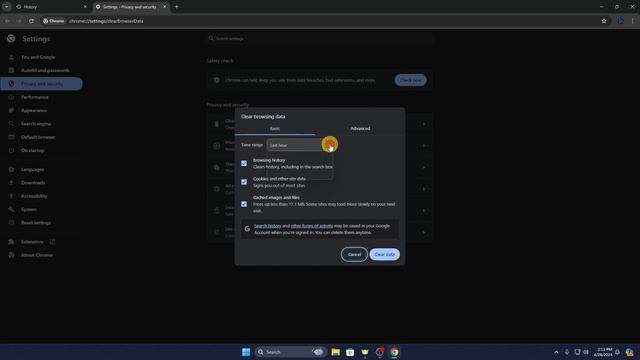This screenshot has width=640, height=360.
Task: Open the taskbar clock and date
Action: tap(603, 352)
